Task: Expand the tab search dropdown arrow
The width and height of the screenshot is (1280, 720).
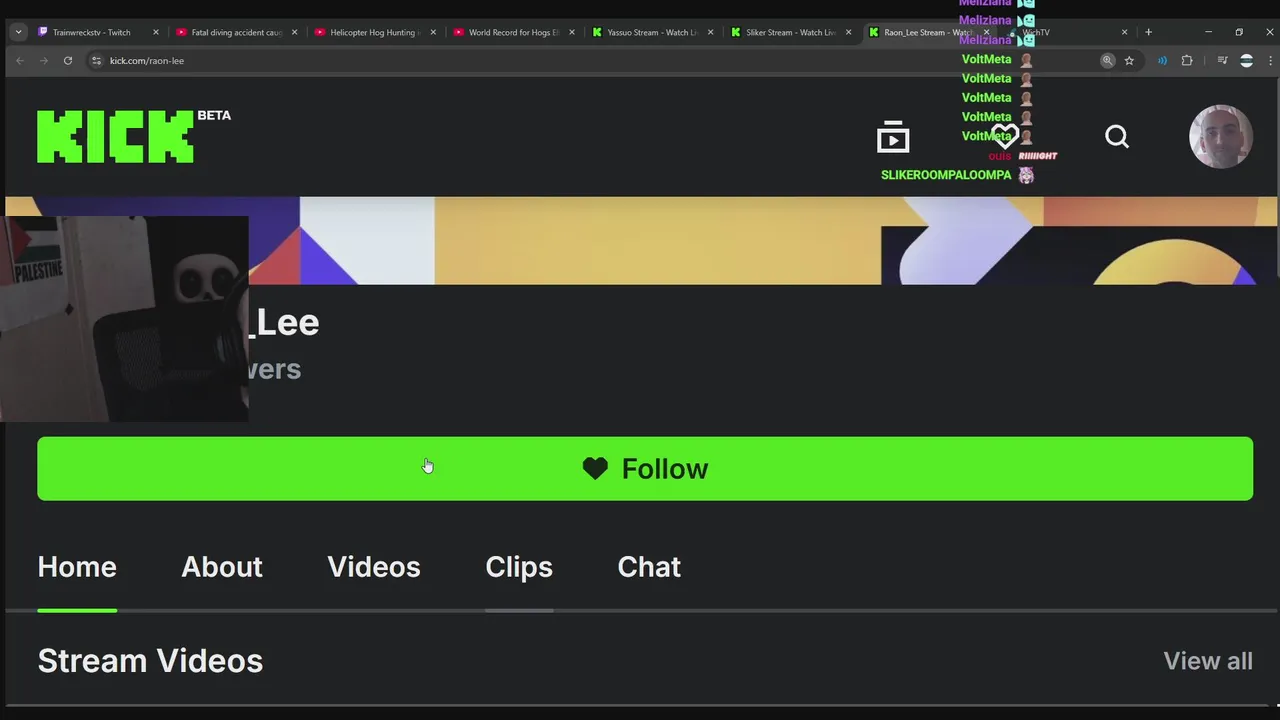Action: click(x=18, y=32)
